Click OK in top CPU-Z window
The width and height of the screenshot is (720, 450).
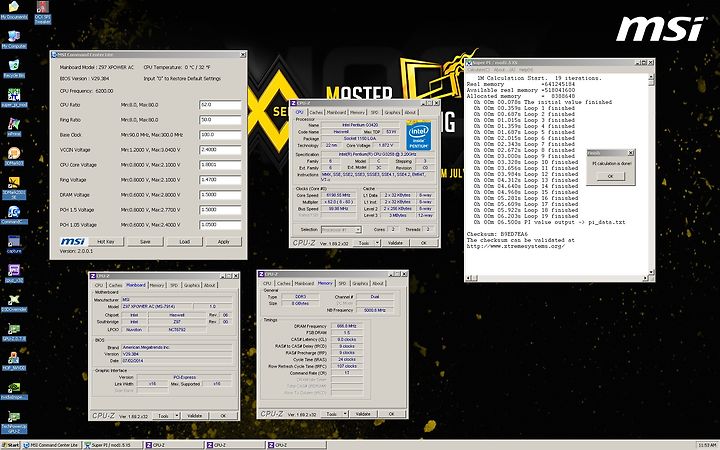tap(423, 242)
